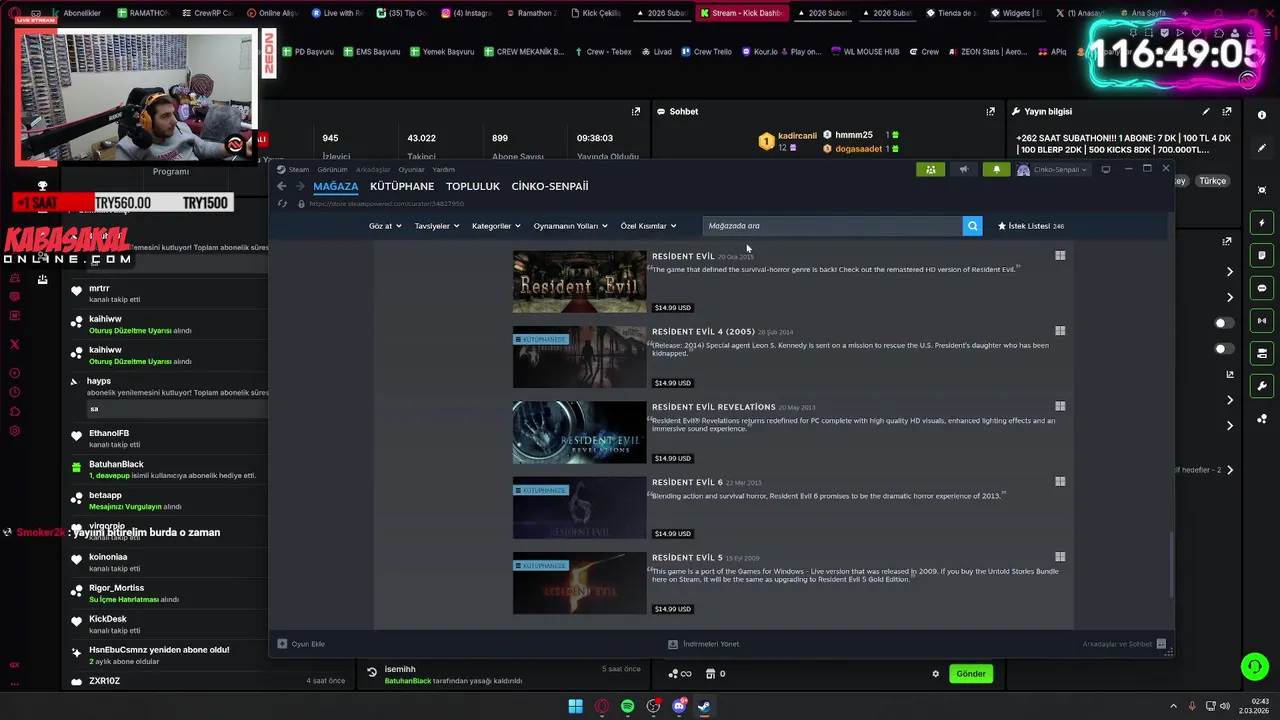Switch to Stream - Kick Dashboard browser tab

pos(741,13)
